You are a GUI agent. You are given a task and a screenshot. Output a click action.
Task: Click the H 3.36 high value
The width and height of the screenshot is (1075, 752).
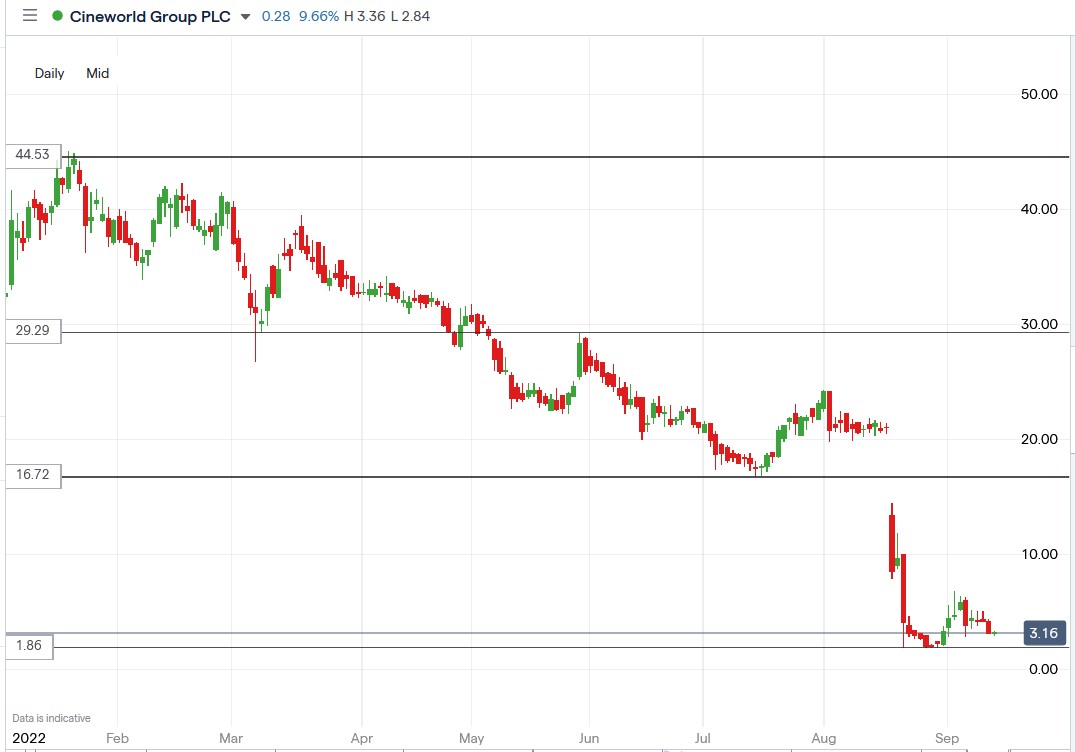(364, 16)
